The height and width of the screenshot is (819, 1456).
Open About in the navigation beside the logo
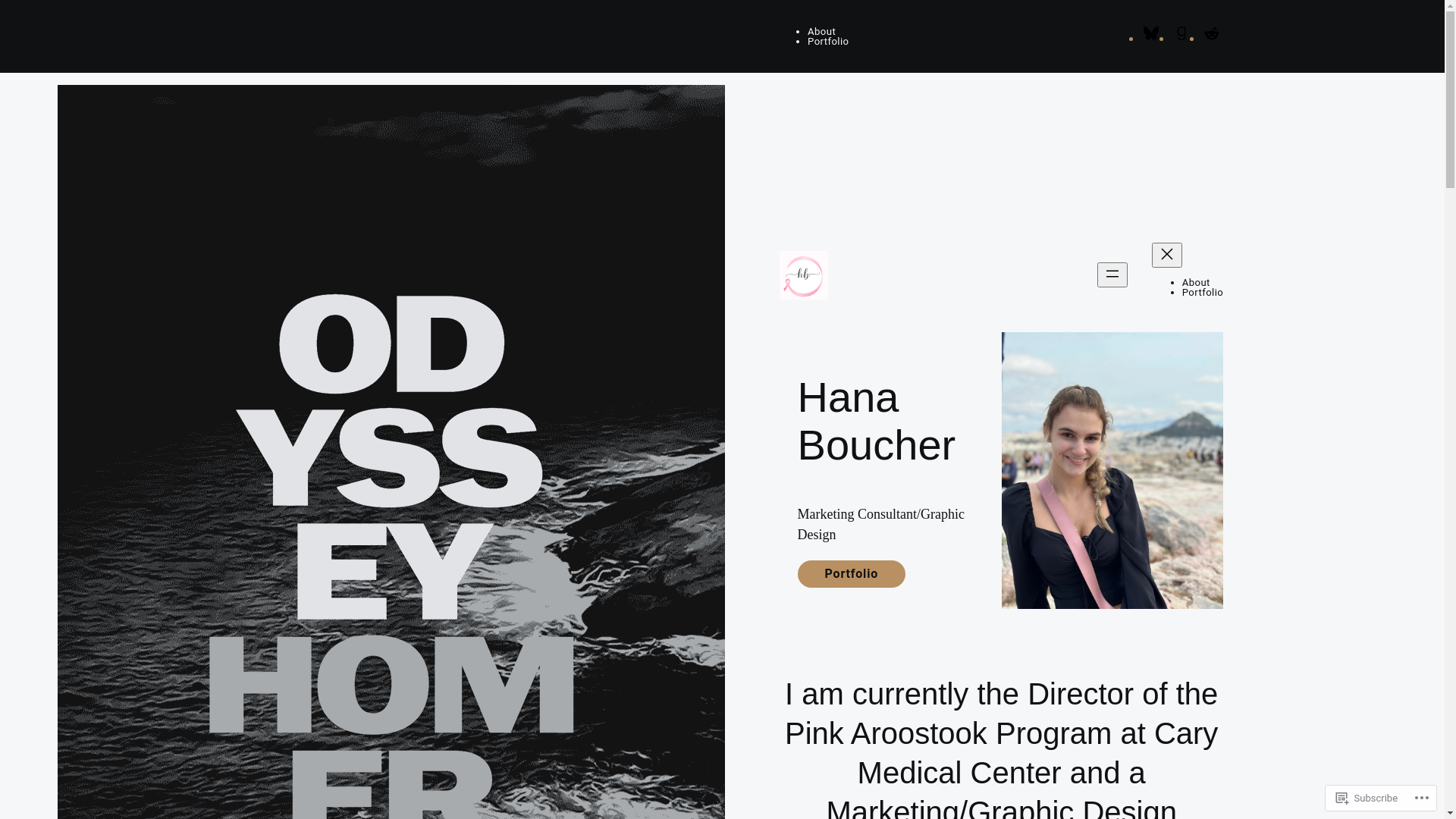coord(1196,283)
